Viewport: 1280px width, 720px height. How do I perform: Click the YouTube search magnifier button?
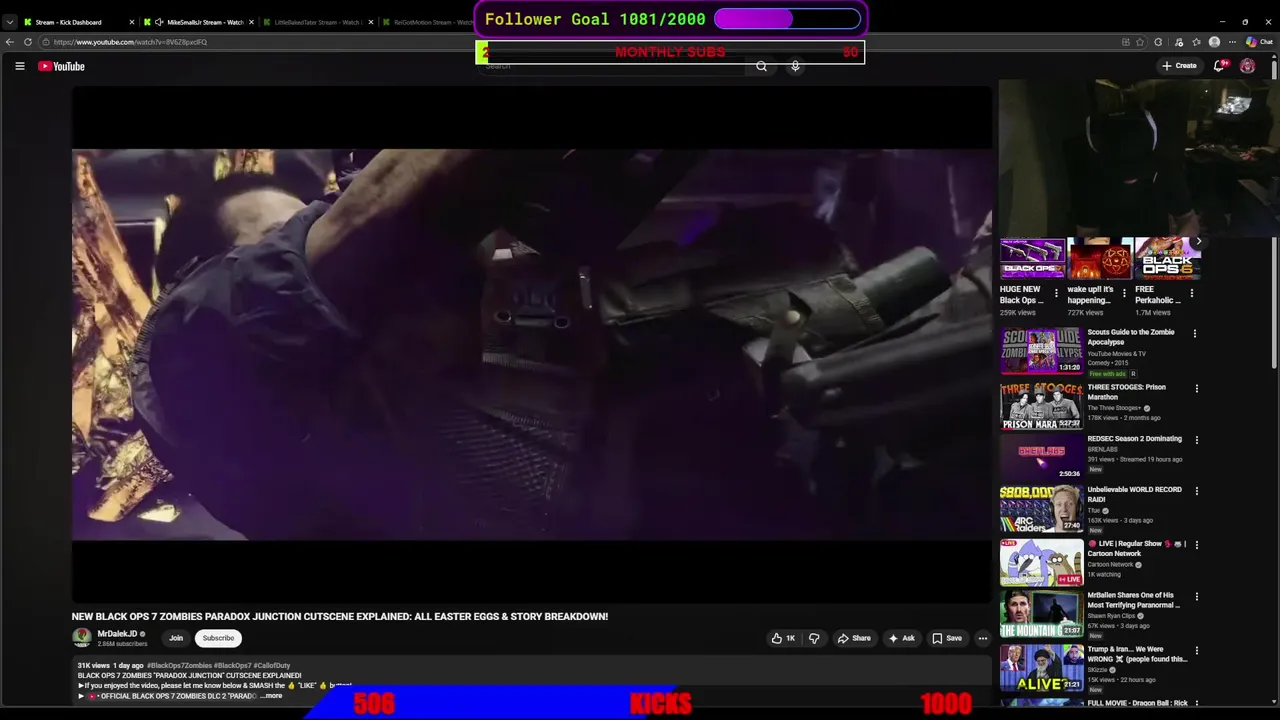click(x=762, y=66)
